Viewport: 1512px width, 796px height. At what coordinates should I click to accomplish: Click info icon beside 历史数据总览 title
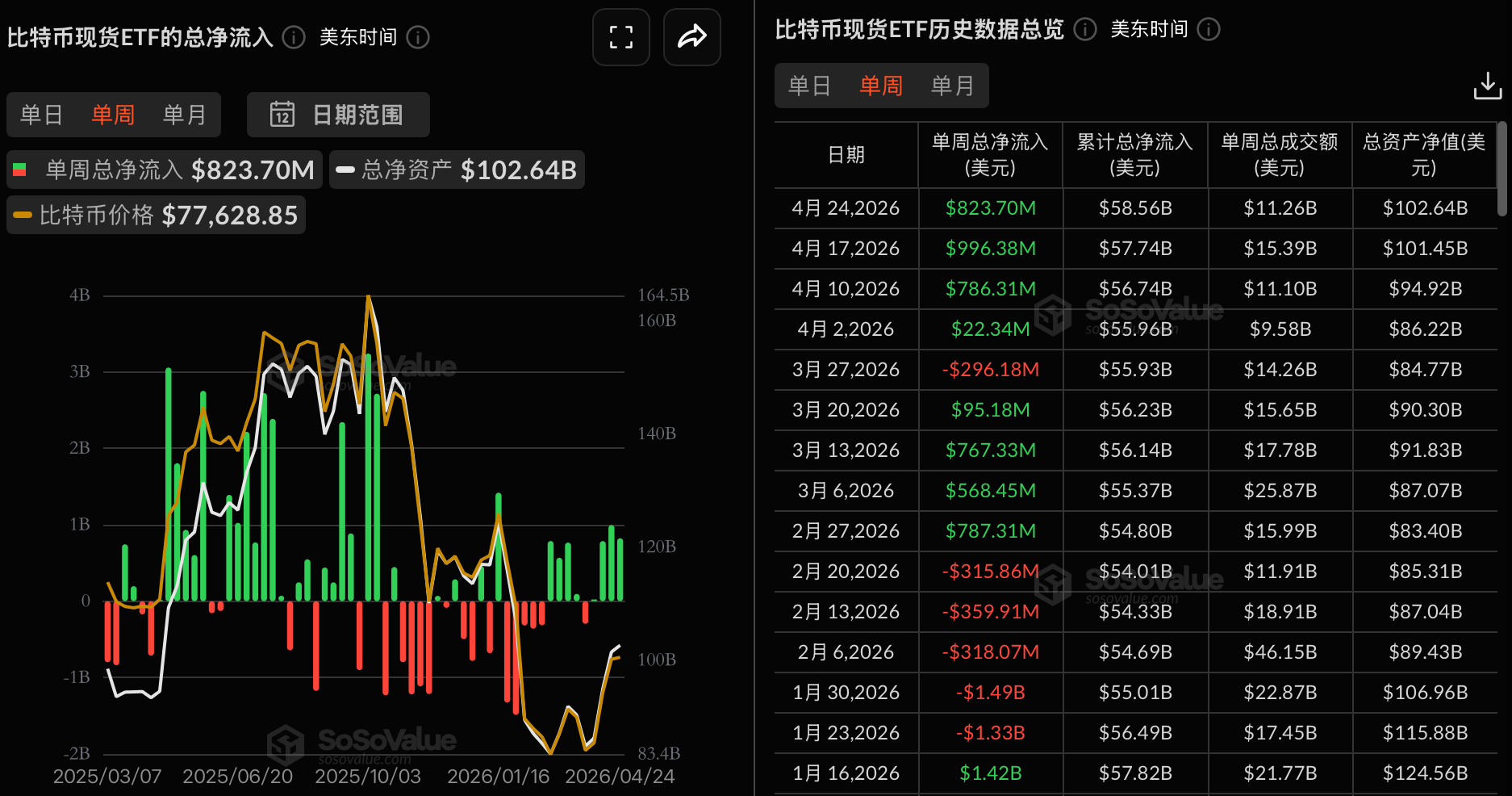pos(1085,30)
